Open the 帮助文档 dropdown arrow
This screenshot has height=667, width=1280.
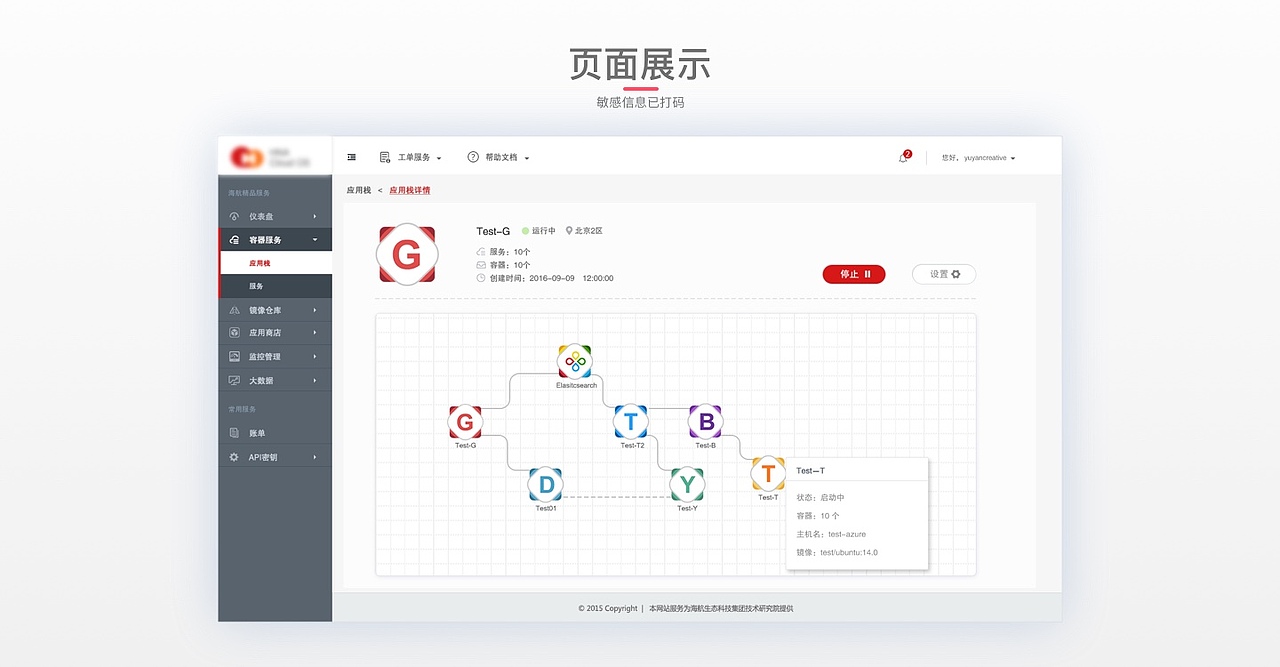tap(527, 158)
